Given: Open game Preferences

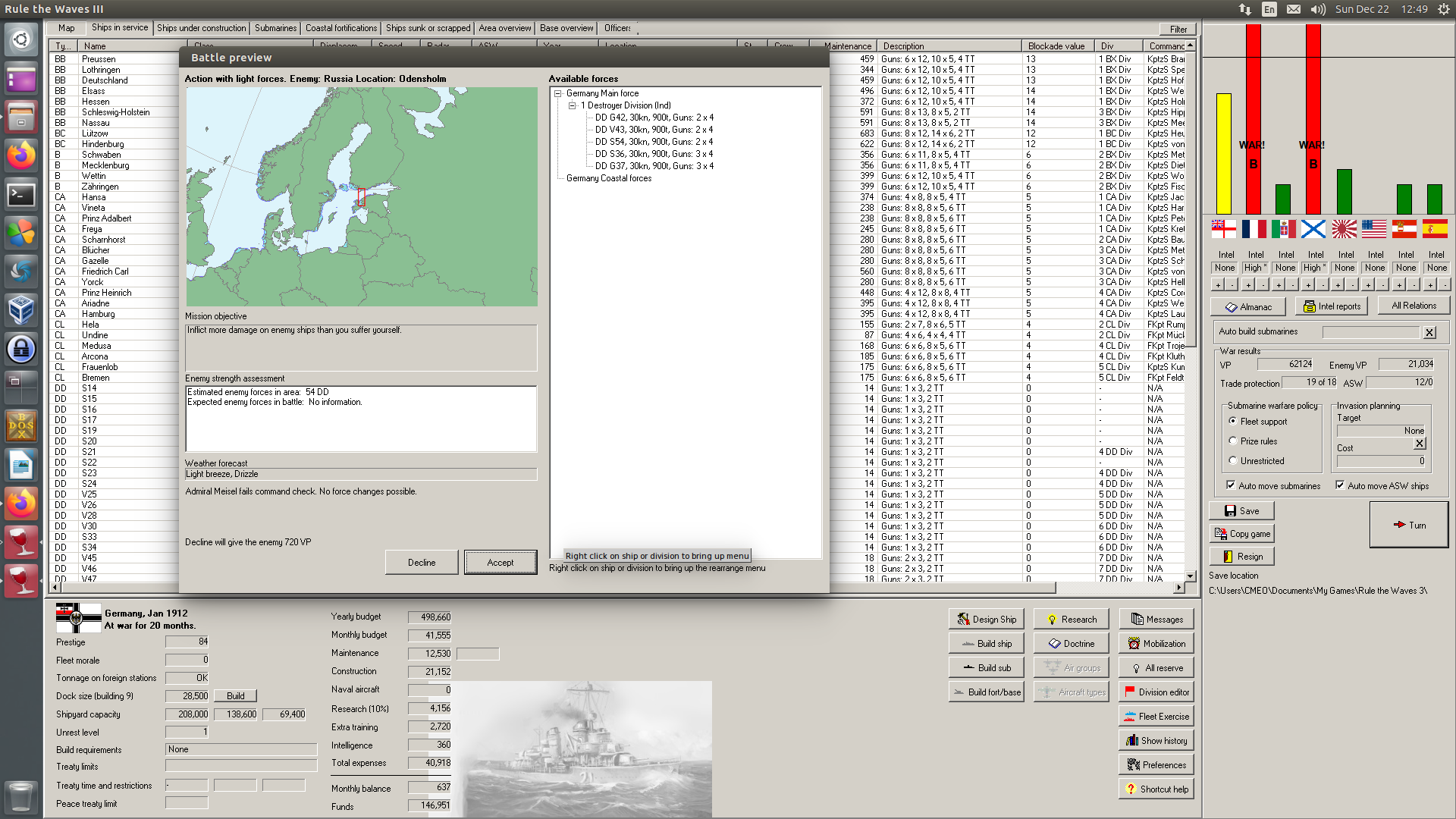Looking at the screenshot, I should (x=1156, y=764).
